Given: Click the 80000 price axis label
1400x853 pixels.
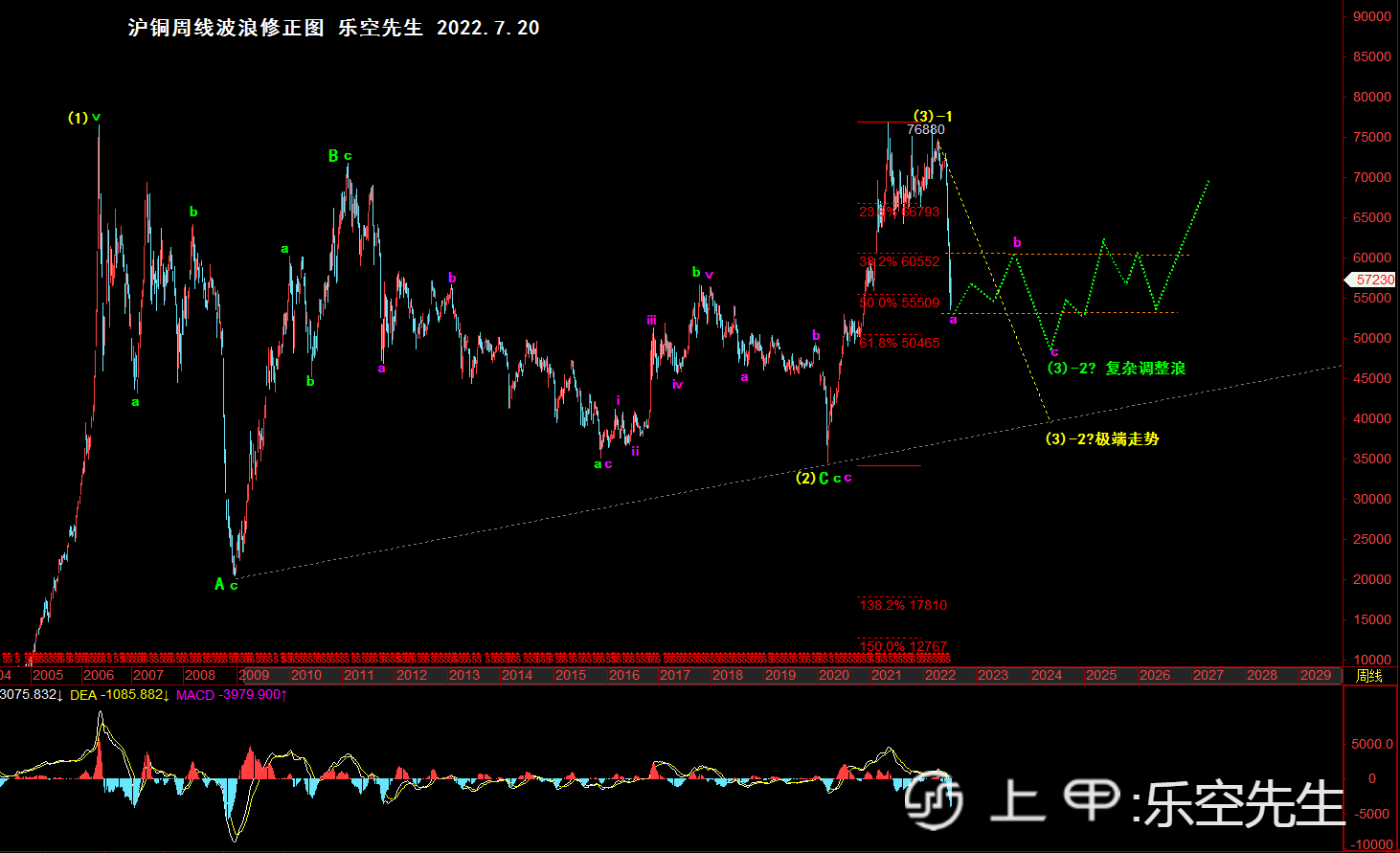Looking at the screenshot, I should [x=1372, y=97].
